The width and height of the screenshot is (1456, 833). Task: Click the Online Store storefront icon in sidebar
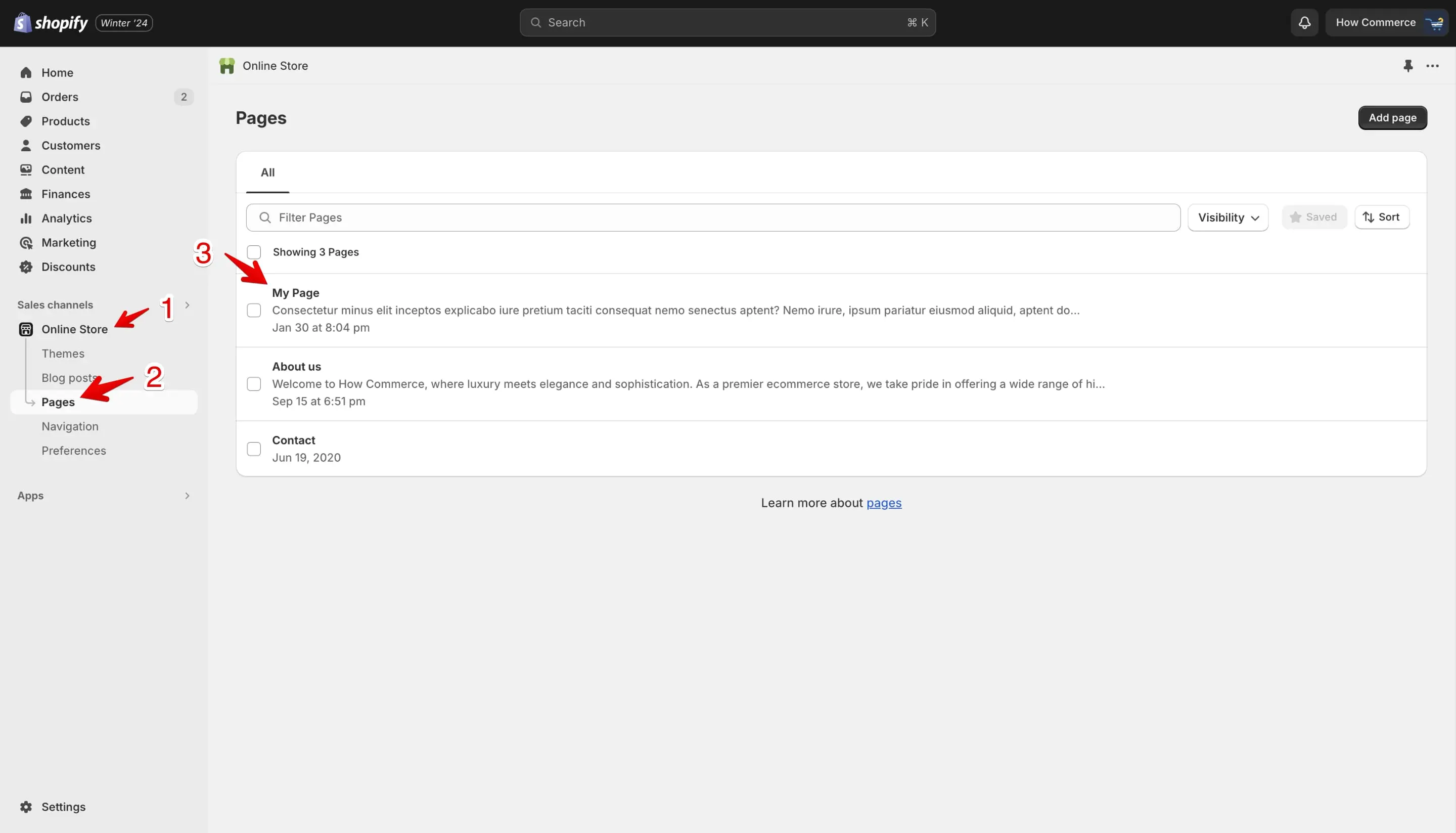(26, 330)
